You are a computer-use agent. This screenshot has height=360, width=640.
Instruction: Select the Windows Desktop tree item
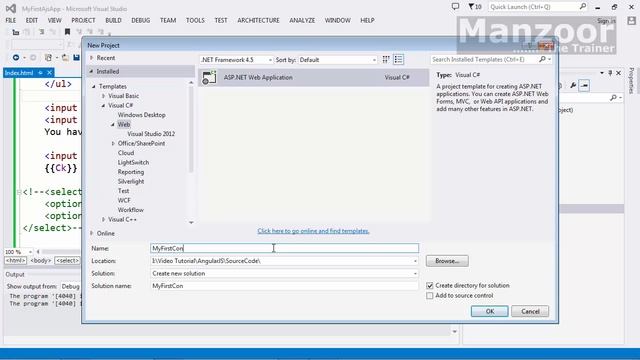[x=142, y=115]
